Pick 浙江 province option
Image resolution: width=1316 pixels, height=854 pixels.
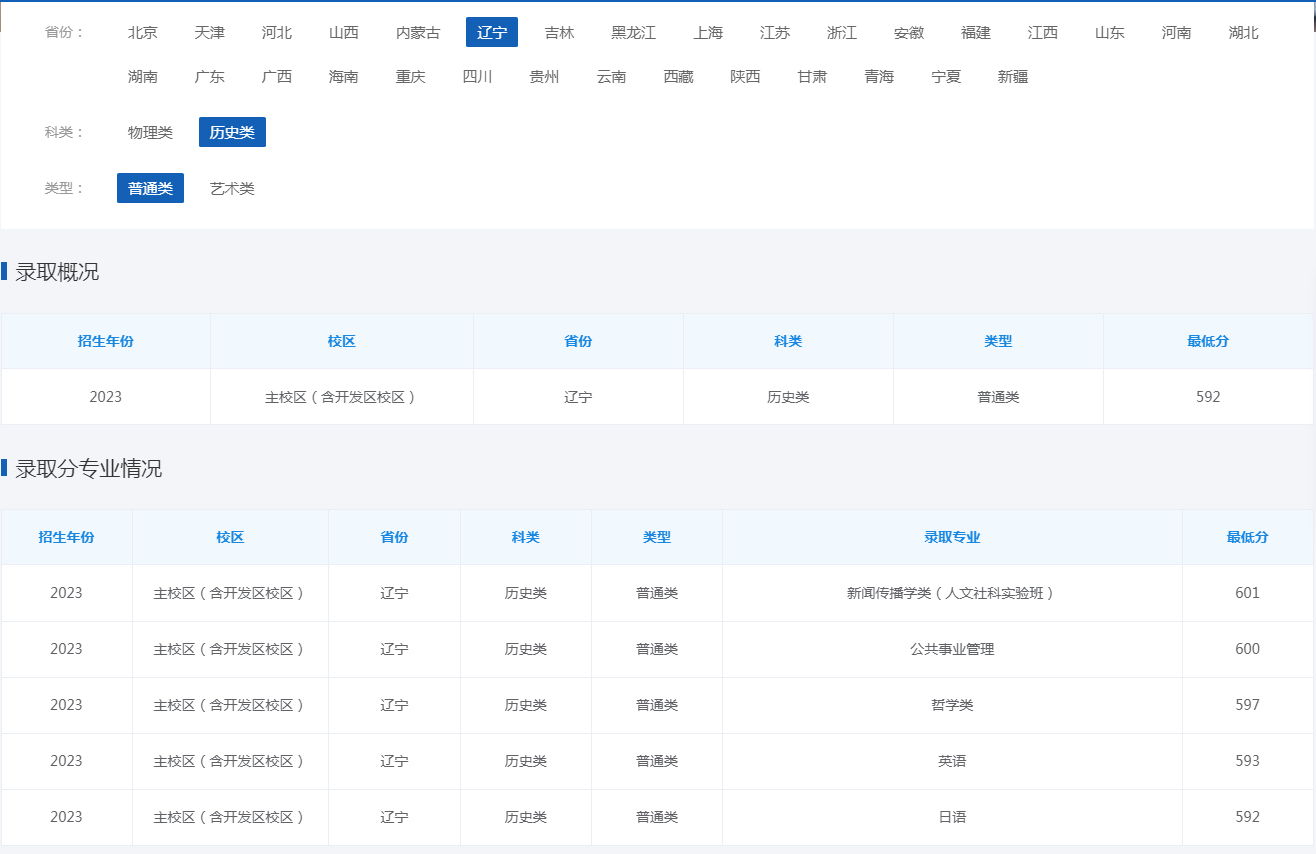(842, 33)
